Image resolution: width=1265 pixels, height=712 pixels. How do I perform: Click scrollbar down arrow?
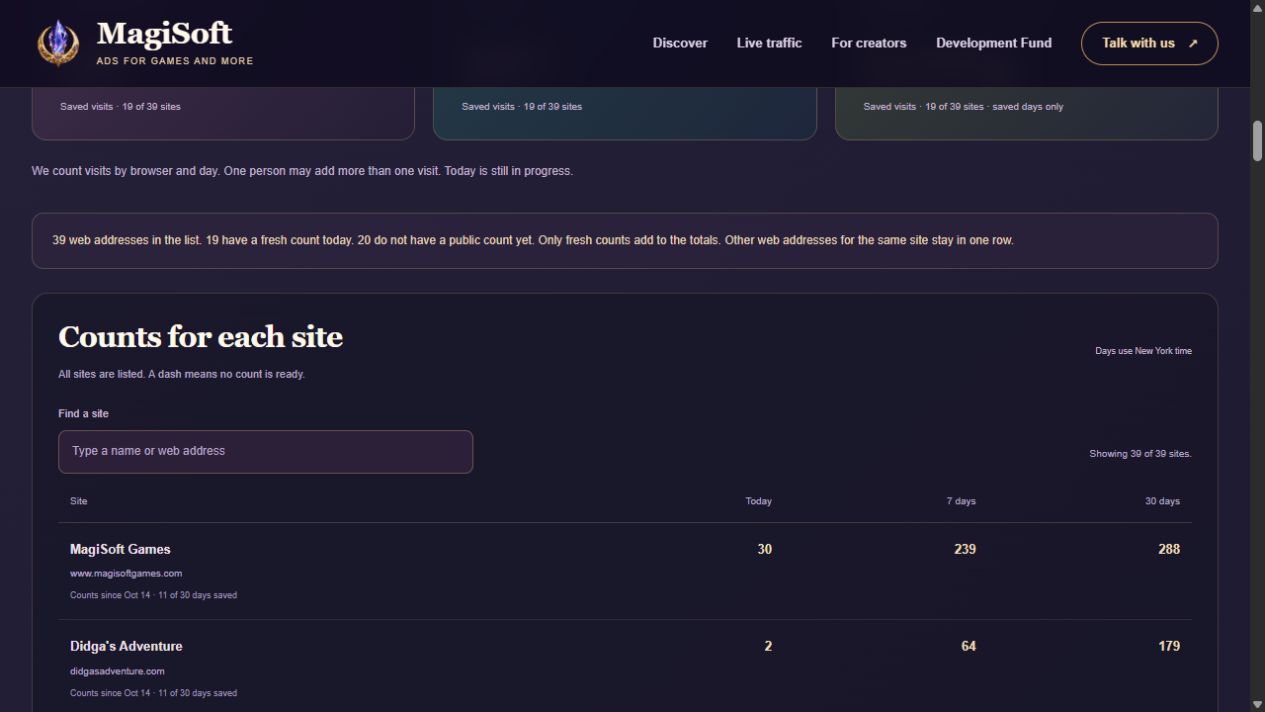click(1257, 704)
